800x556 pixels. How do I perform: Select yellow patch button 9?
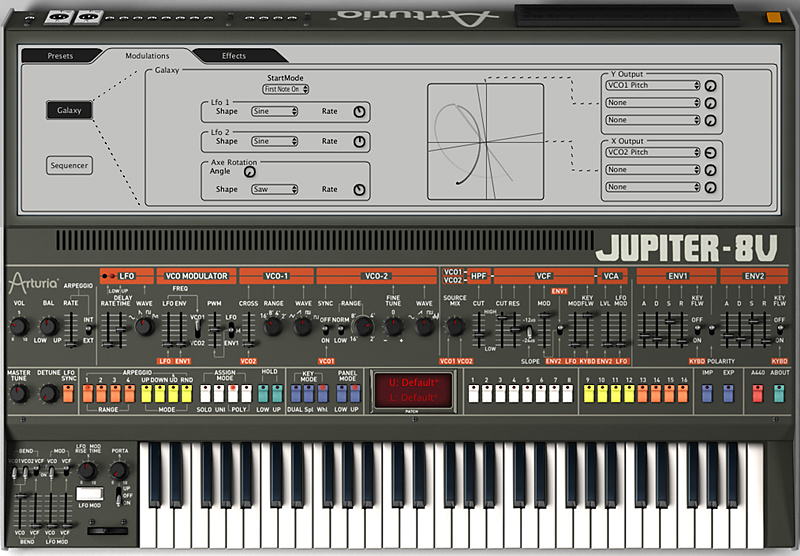point(588,393)
